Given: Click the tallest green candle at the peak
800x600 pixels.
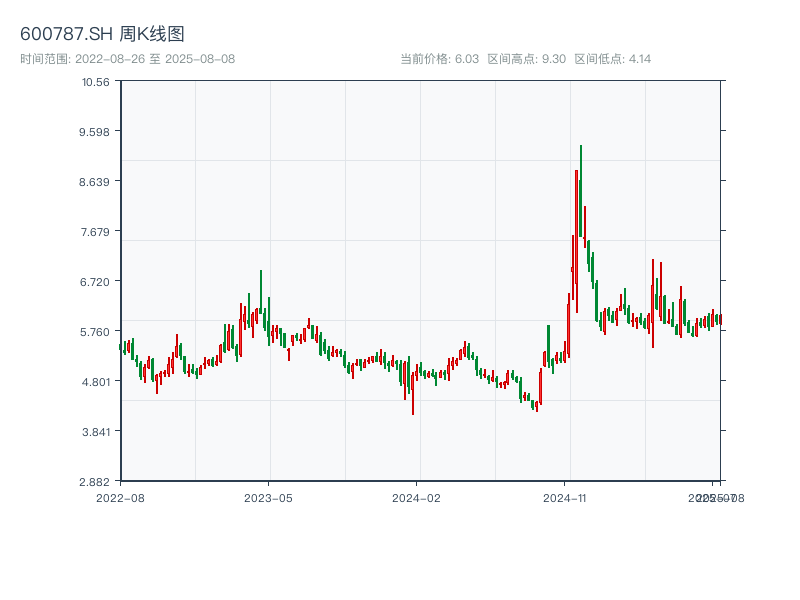Looking at the screenshot, I should pyautogui.click(x=580, y=190).
